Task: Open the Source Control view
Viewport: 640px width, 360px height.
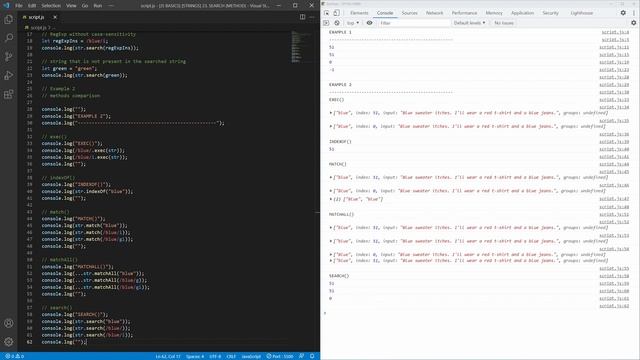Action: tap(9, 57)
